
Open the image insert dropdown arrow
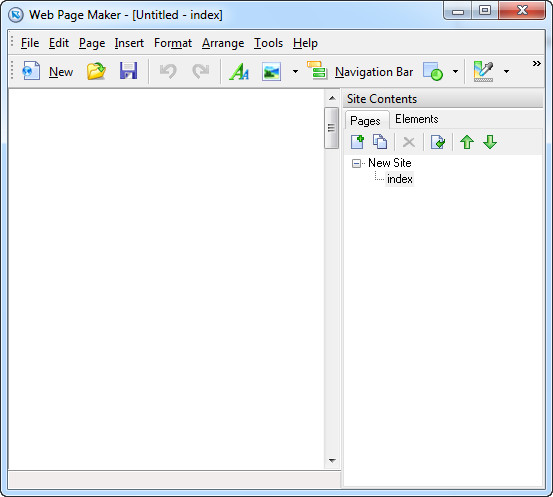(x=295, y=72)
